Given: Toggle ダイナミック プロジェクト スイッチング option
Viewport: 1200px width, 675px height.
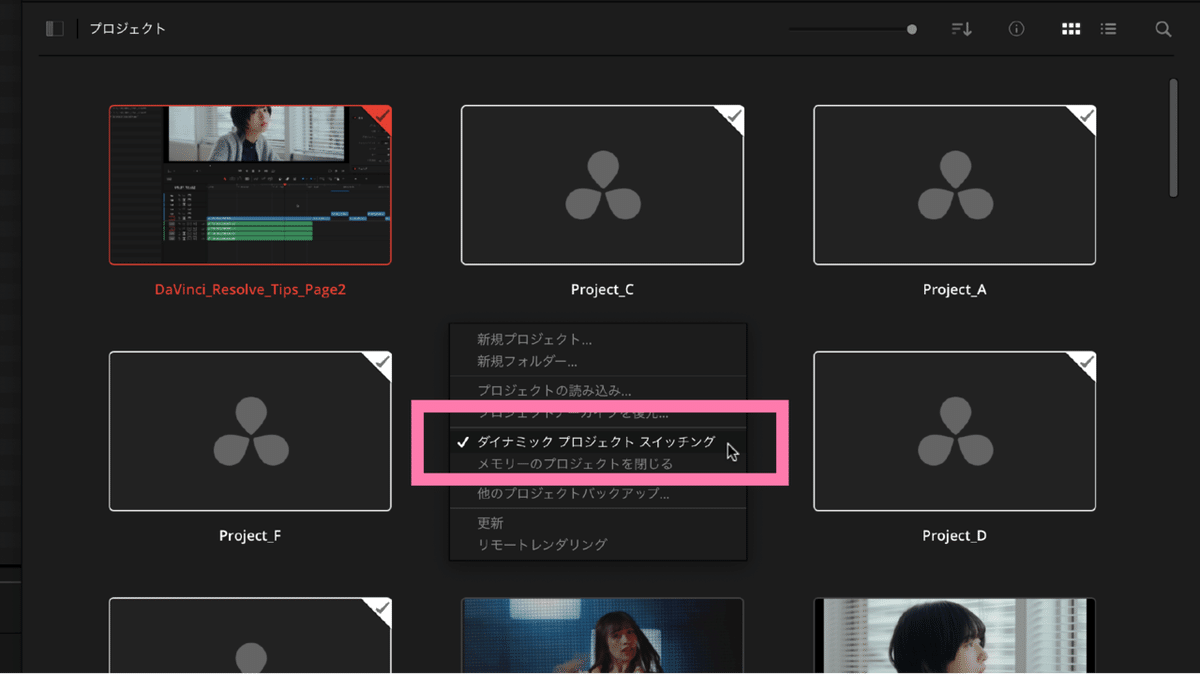Looking at the screenshot, I should (x=597, y=441).
